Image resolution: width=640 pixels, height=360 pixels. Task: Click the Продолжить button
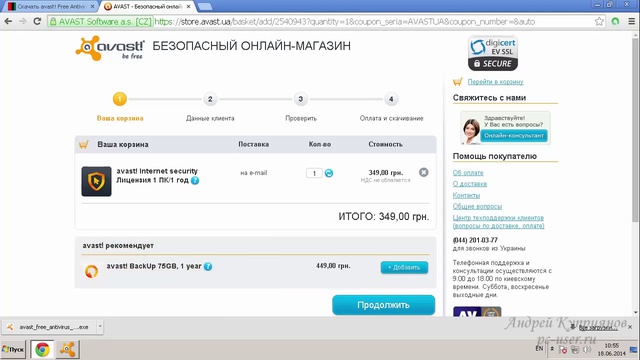(x=384, y=305)
